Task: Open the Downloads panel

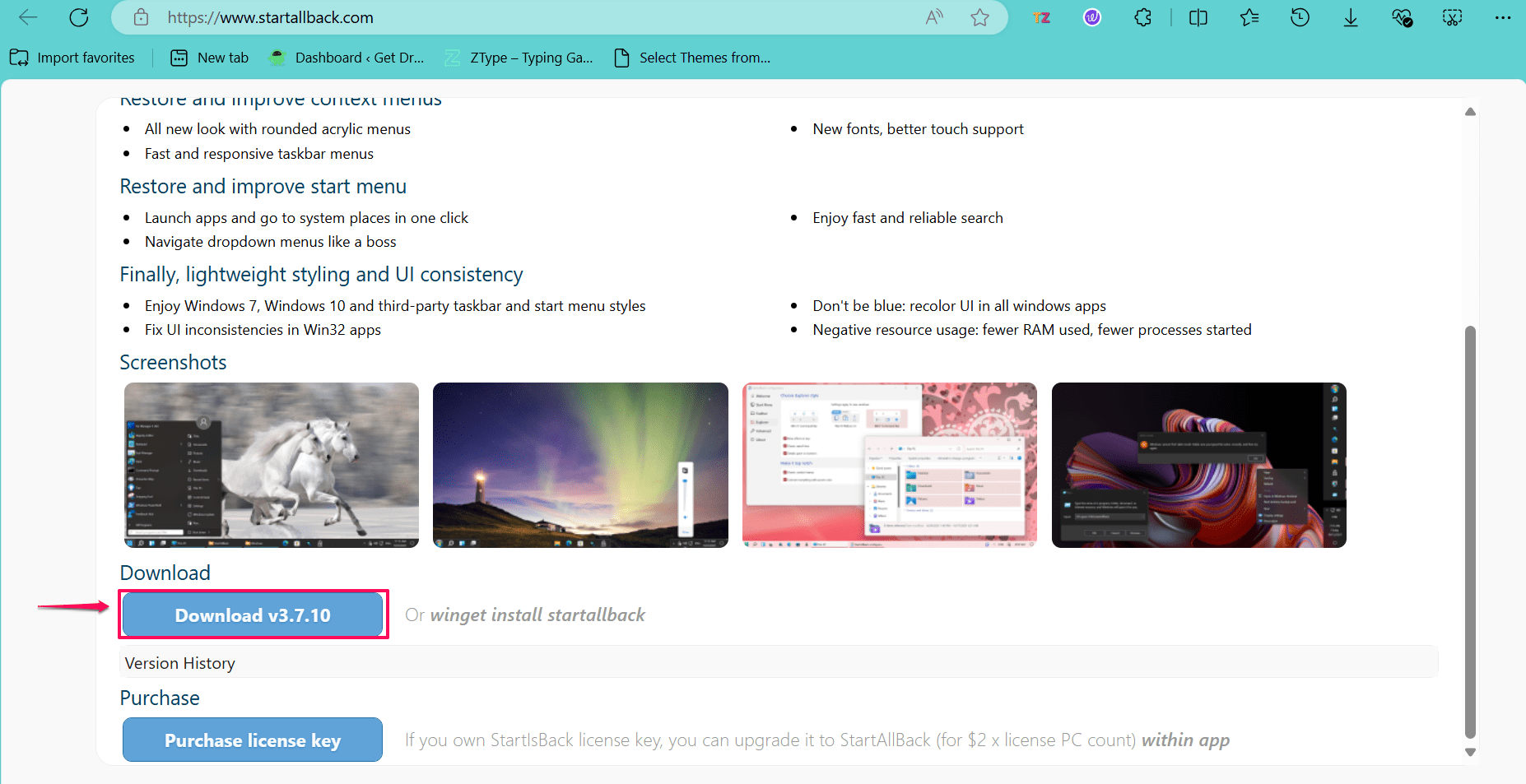Action: (x=1351, y=17)
